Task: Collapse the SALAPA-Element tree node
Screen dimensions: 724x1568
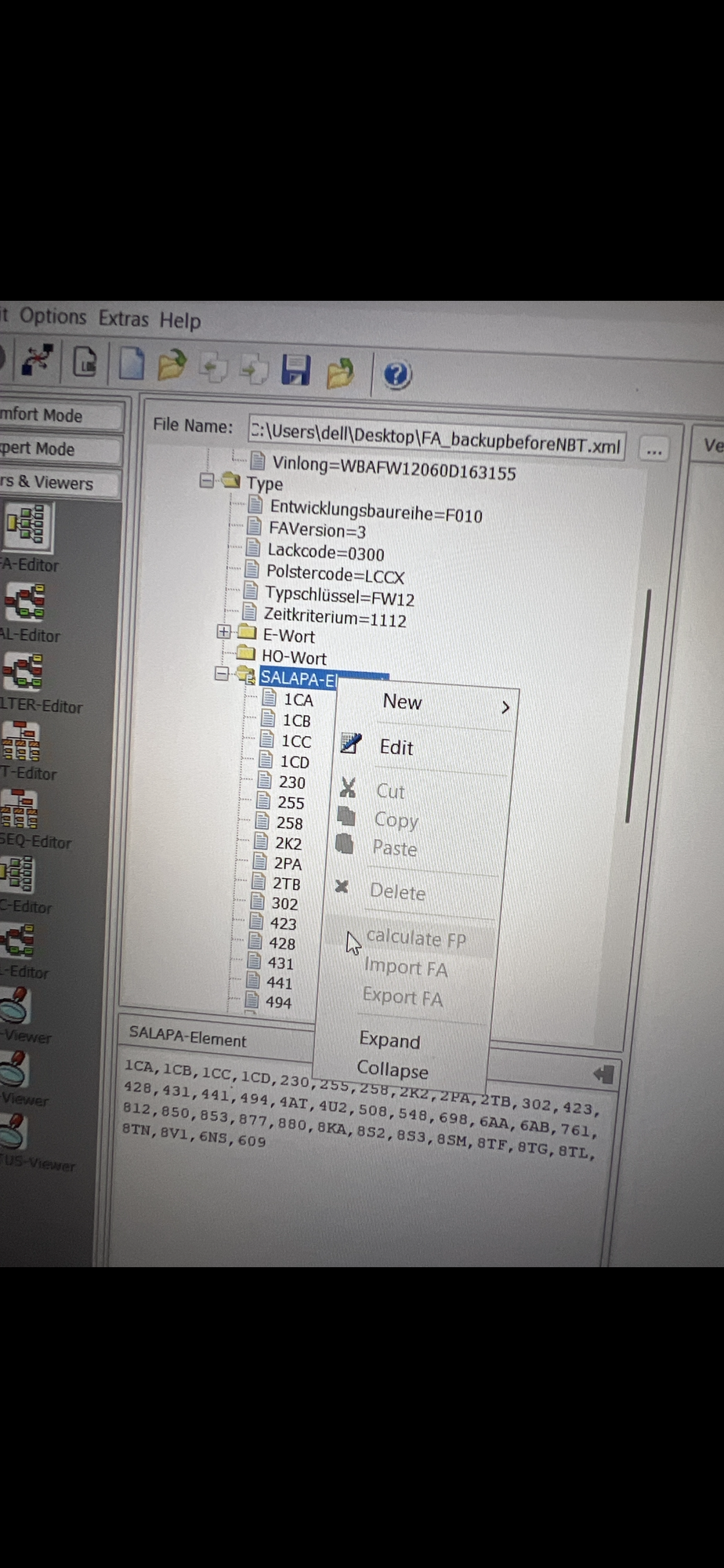Action: [222, 673]
